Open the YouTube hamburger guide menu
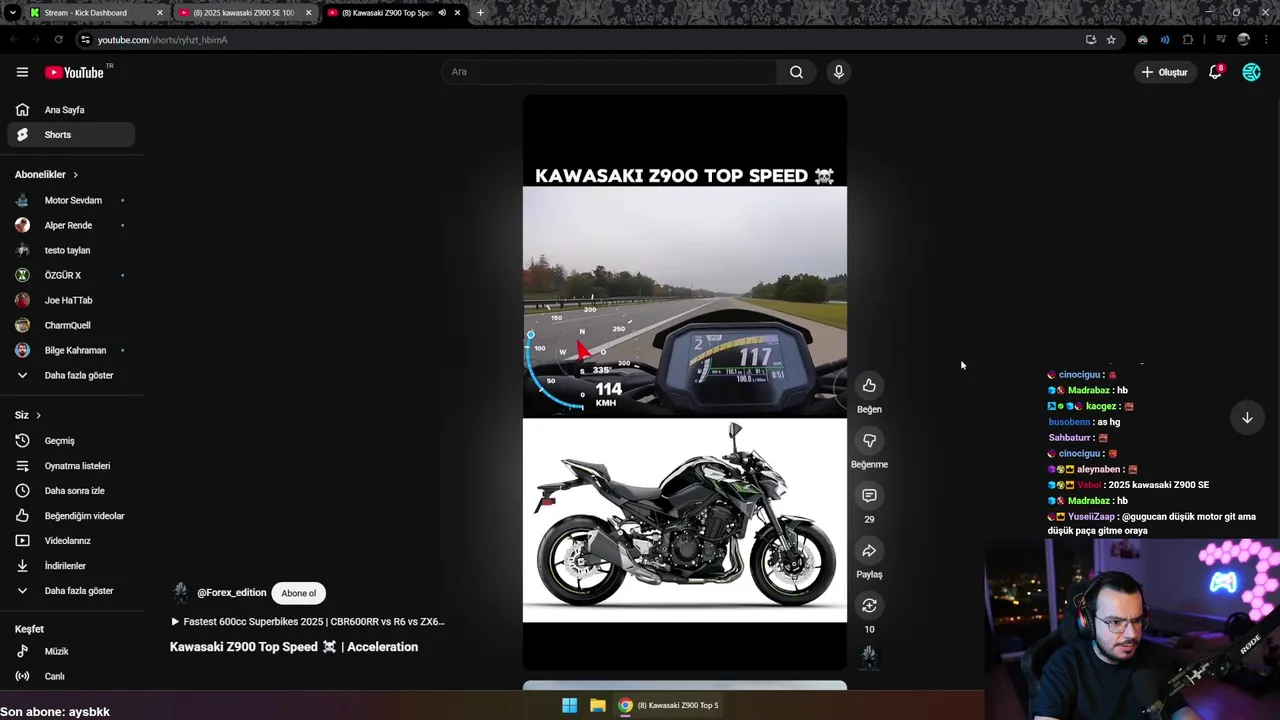 (x=22, y=72)
